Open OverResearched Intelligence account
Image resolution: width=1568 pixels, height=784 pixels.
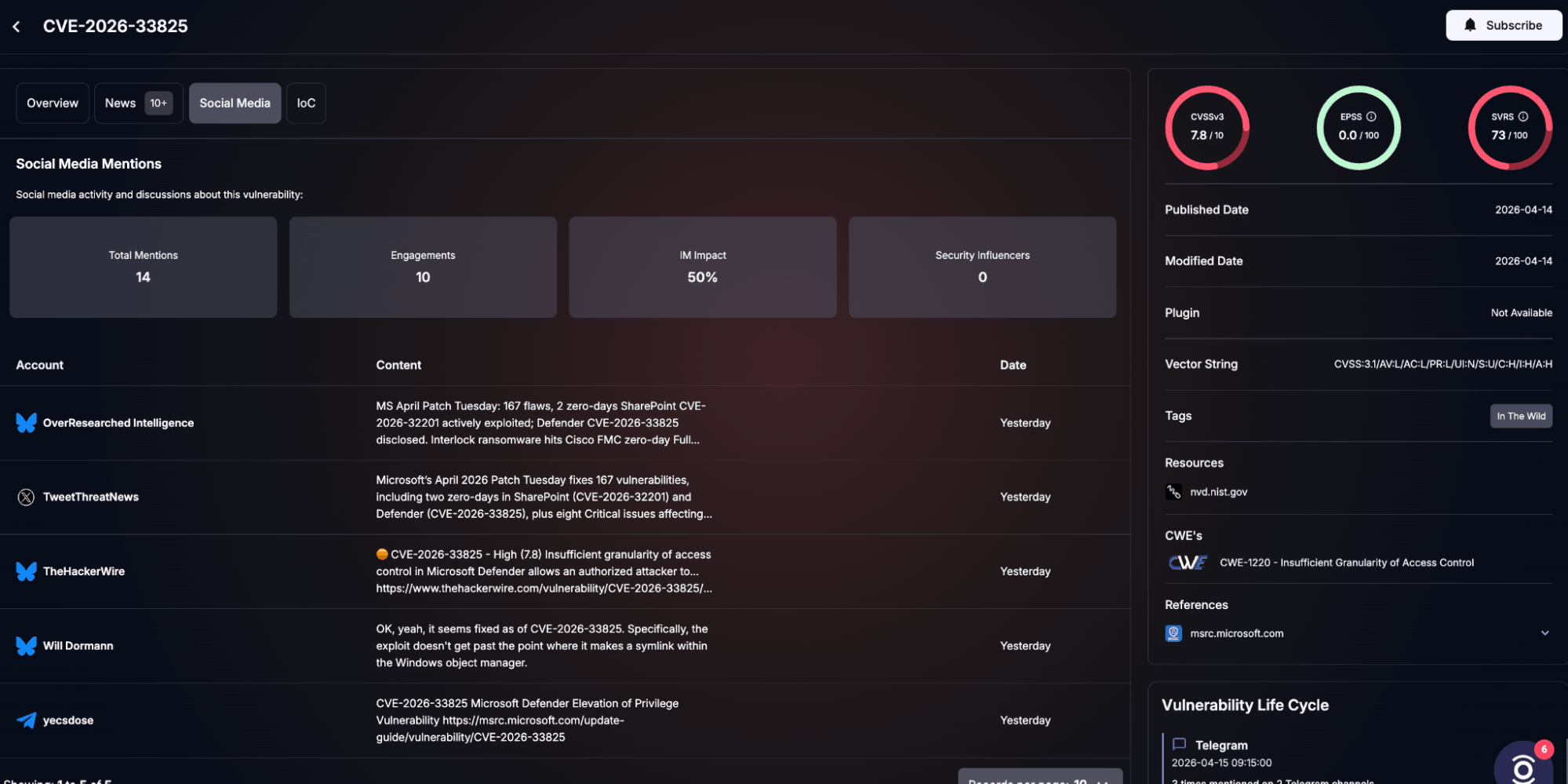tap(118, 423)
